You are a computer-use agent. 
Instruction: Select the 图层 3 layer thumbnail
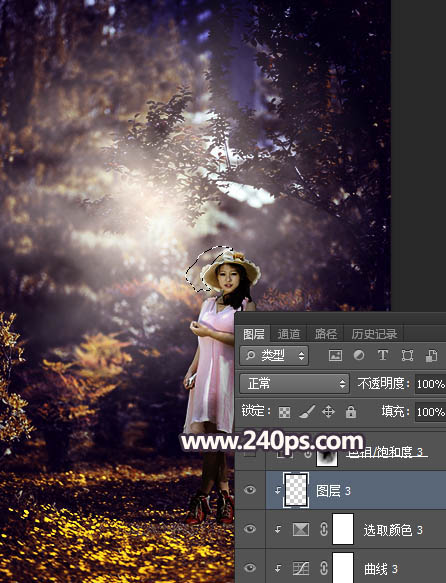(x=296, y=490)
